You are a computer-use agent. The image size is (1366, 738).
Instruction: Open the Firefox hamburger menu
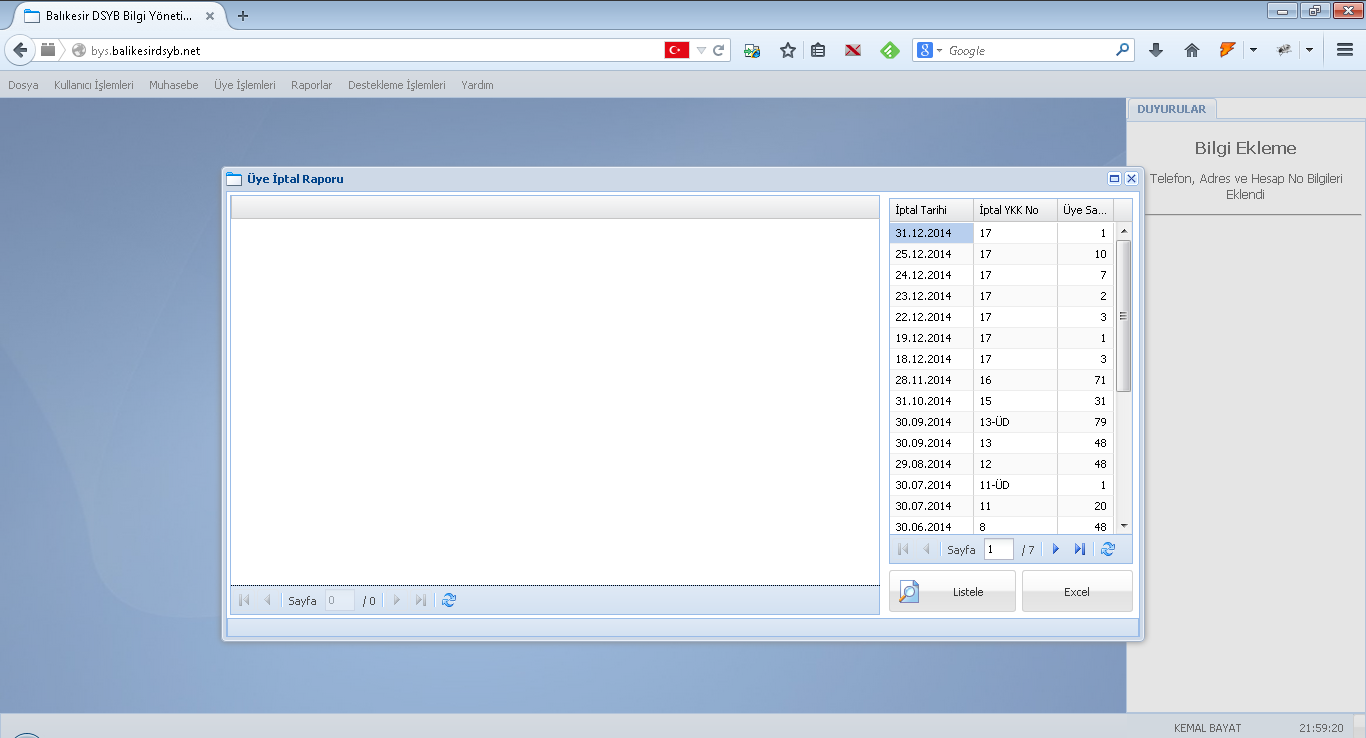[1344, 50]
